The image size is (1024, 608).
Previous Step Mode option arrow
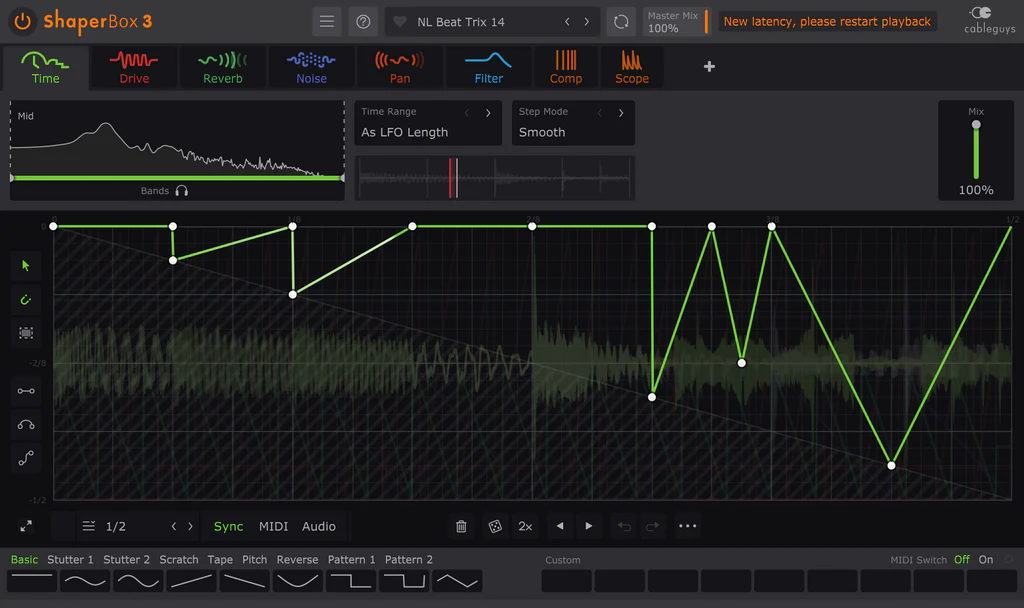tap(600, 112)
